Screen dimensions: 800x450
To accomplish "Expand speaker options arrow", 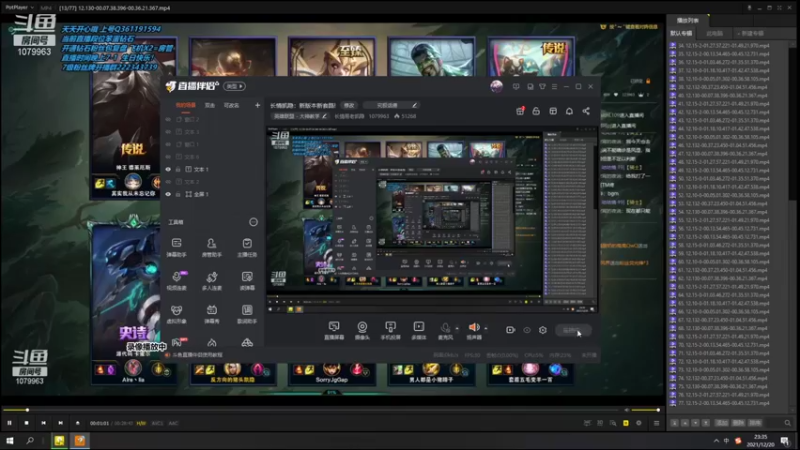I will pyautogui.click(x=486, y=329).
